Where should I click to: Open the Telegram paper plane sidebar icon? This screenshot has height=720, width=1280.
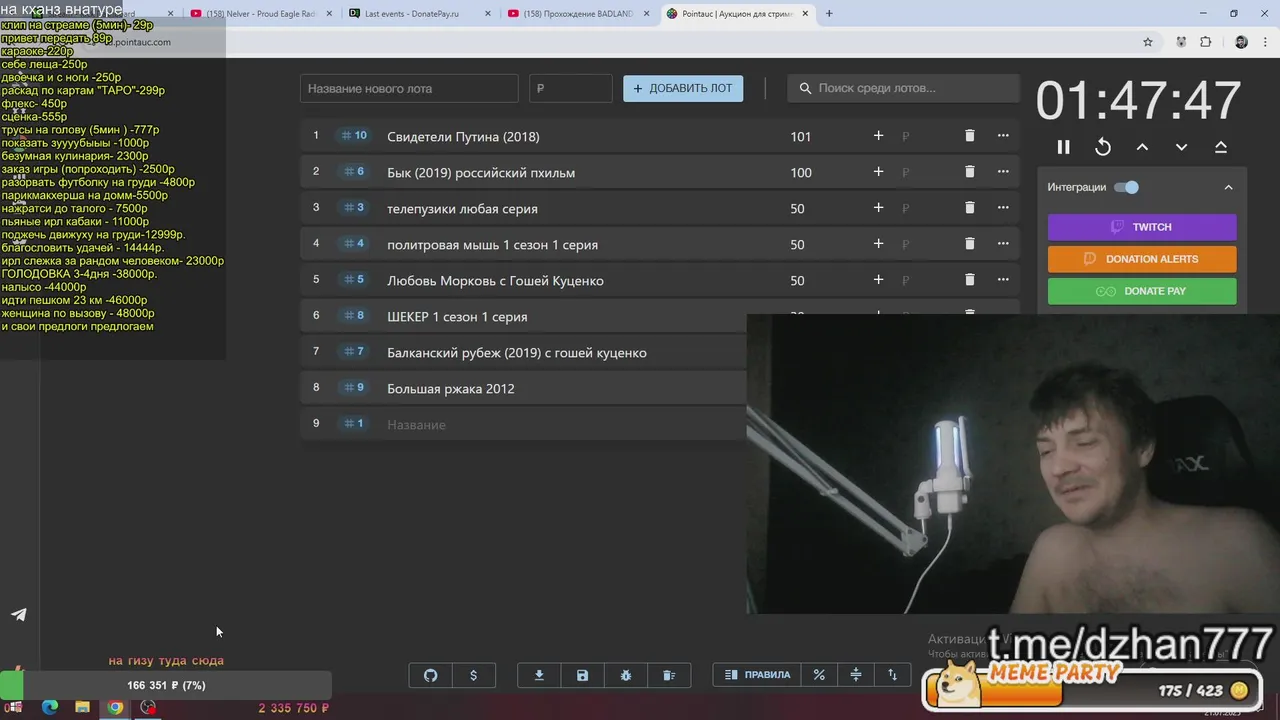19,615
